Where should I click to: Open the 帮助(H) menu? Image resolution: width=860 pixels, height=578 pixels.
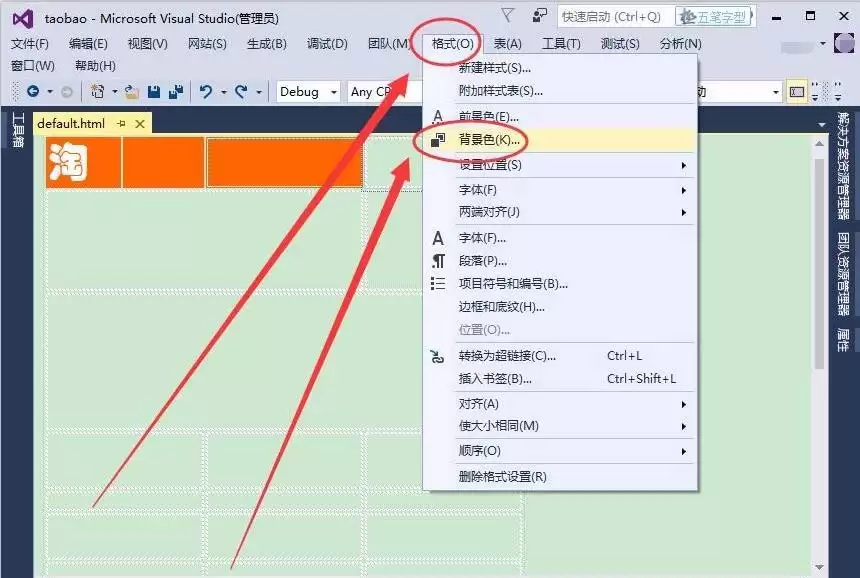point(95,66)
